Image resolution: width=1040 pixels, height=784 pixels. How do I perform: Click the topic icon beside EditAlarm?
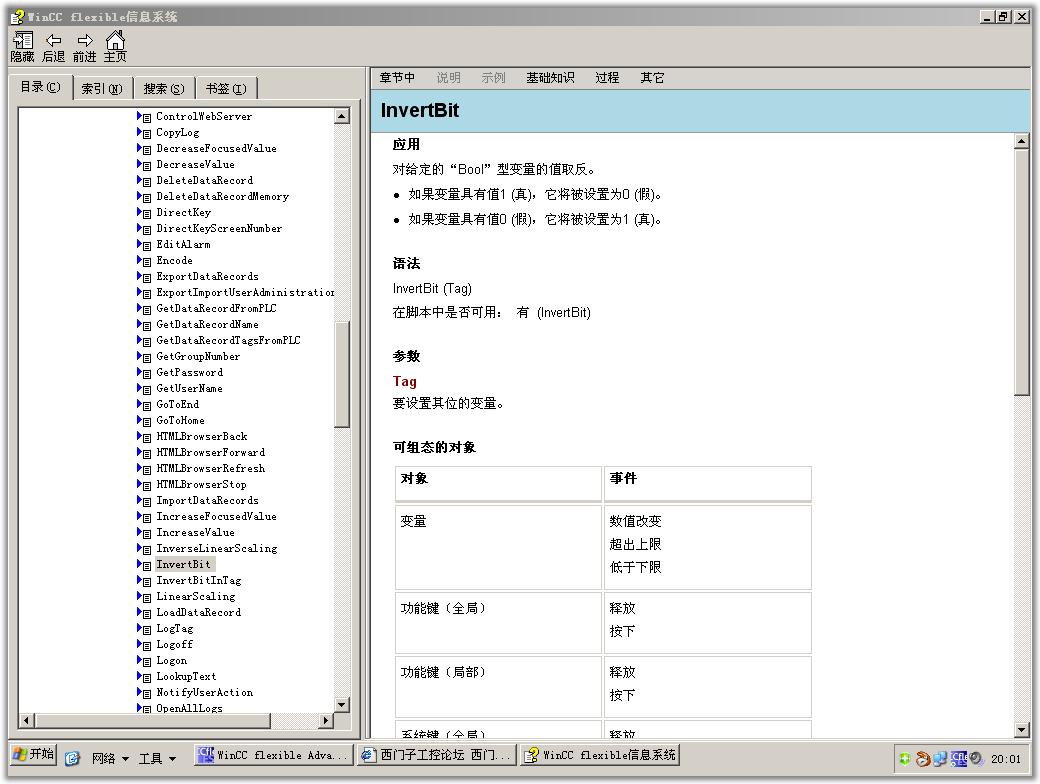144,245
